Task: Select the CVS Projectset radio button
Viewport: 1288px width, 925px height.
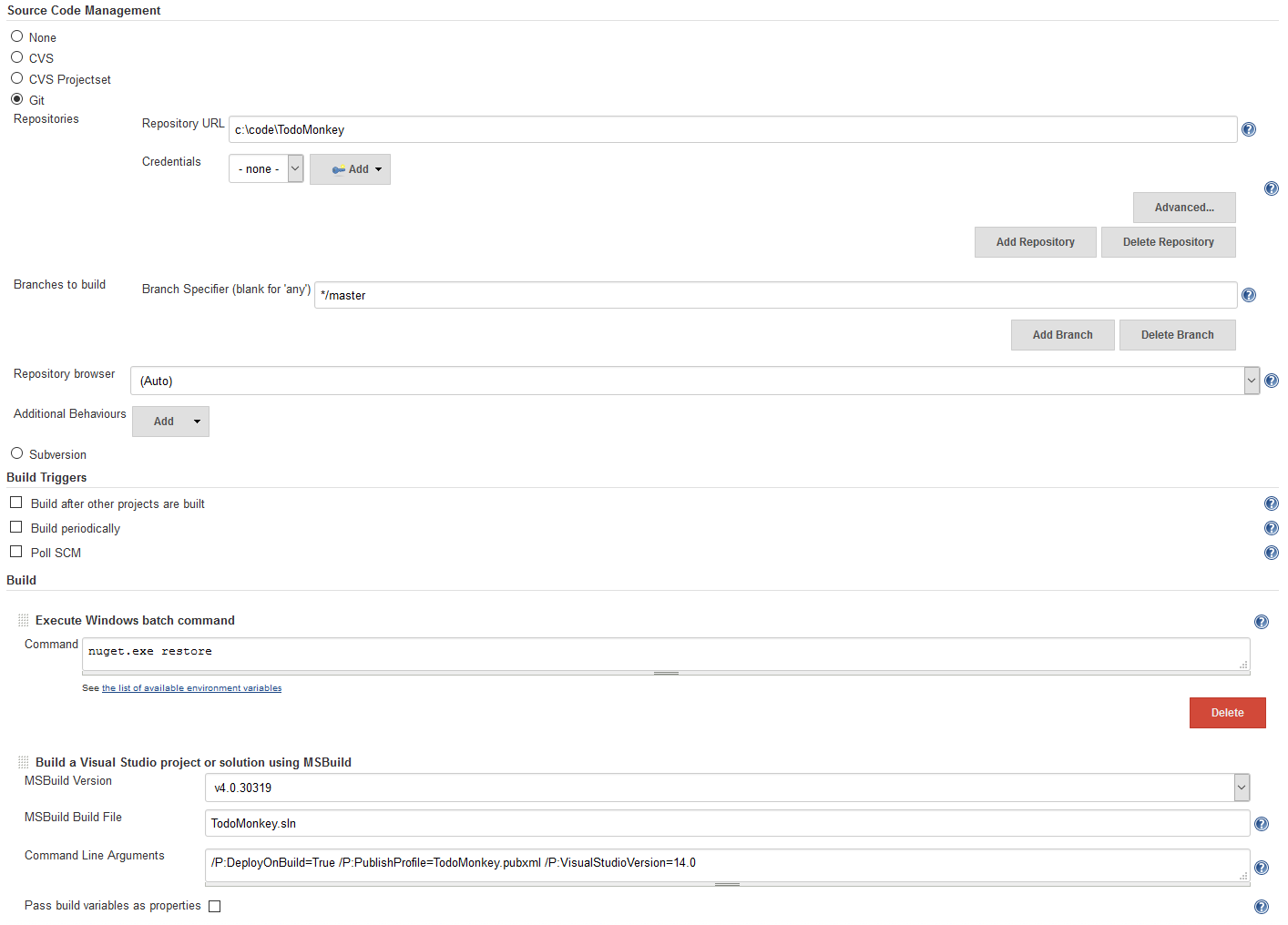Action: (x=16, y=78)
